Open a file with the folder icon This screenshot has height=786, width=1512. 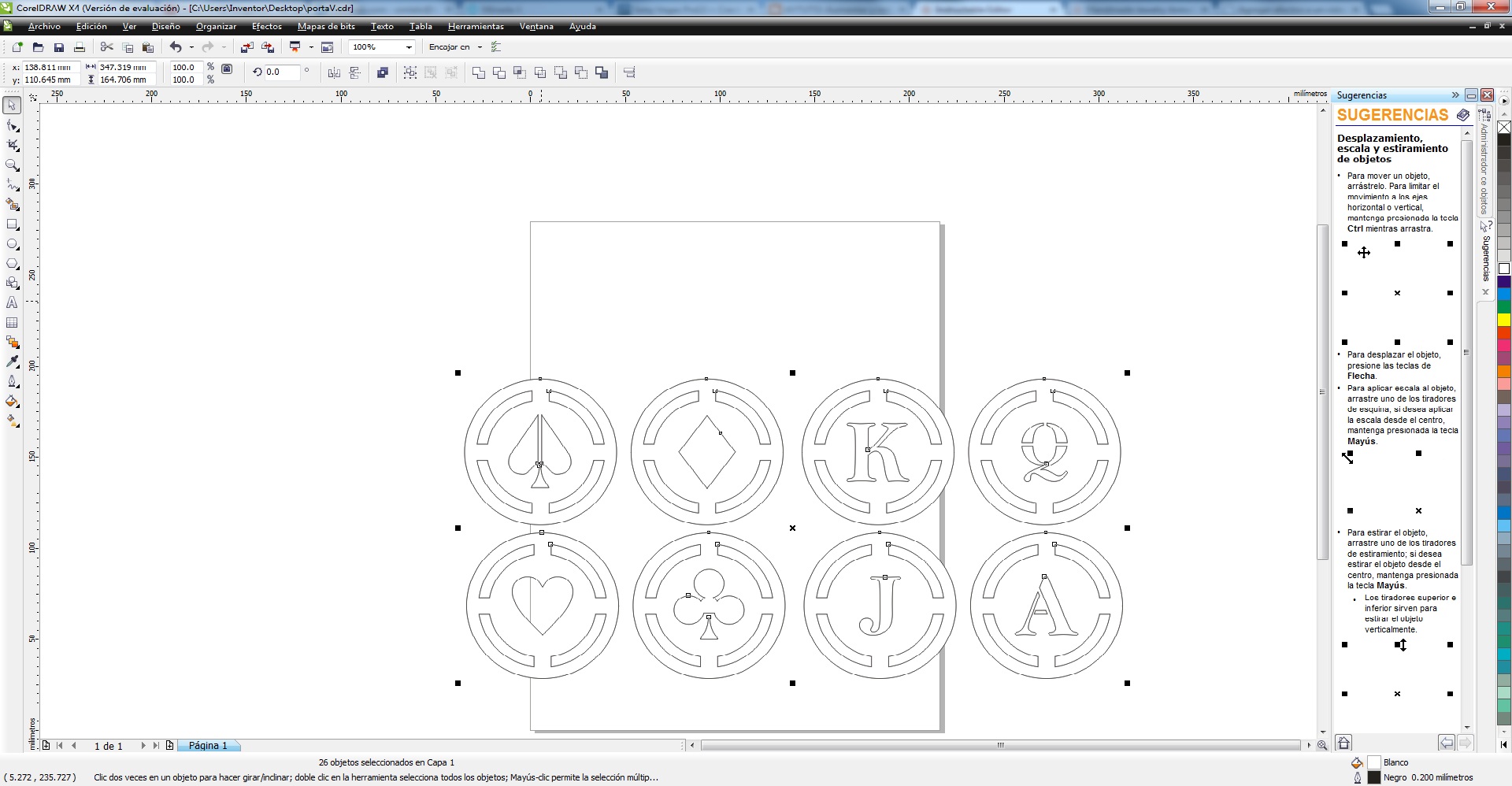pos(38,47)
